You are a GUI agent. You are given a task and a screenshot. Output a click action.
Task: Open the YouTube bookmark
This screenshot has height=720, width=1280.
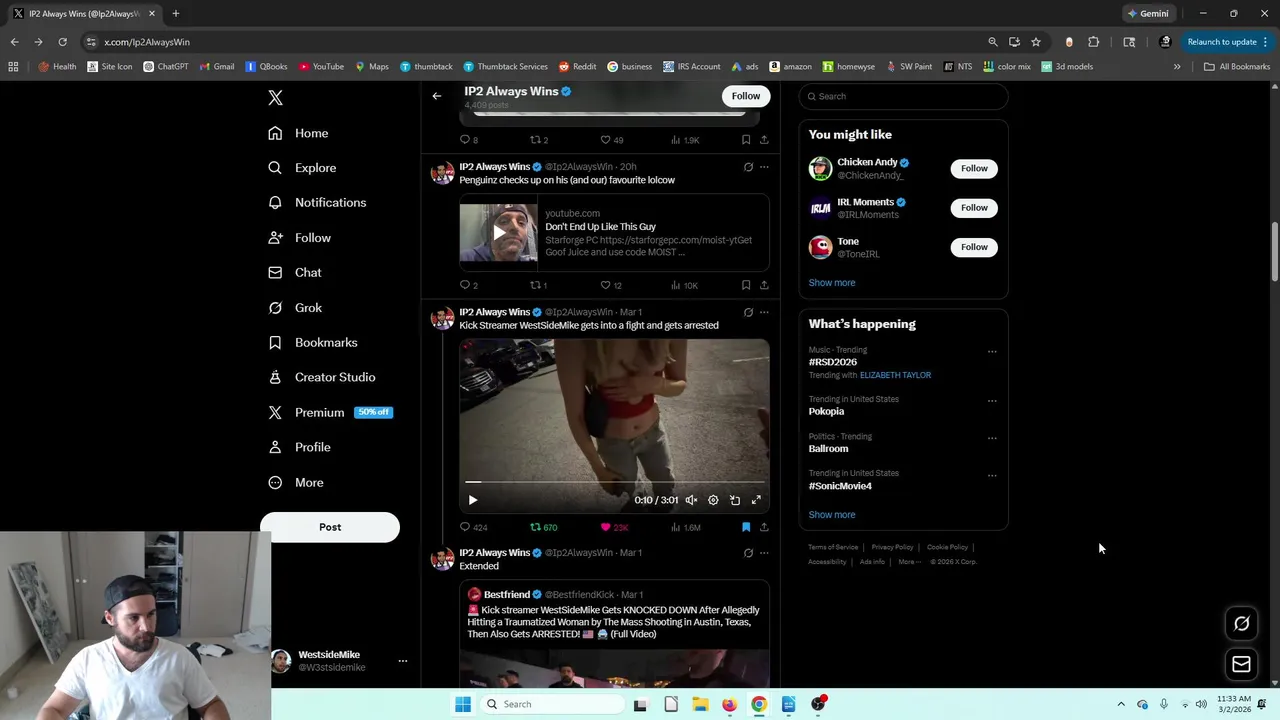tap(322, 67)
